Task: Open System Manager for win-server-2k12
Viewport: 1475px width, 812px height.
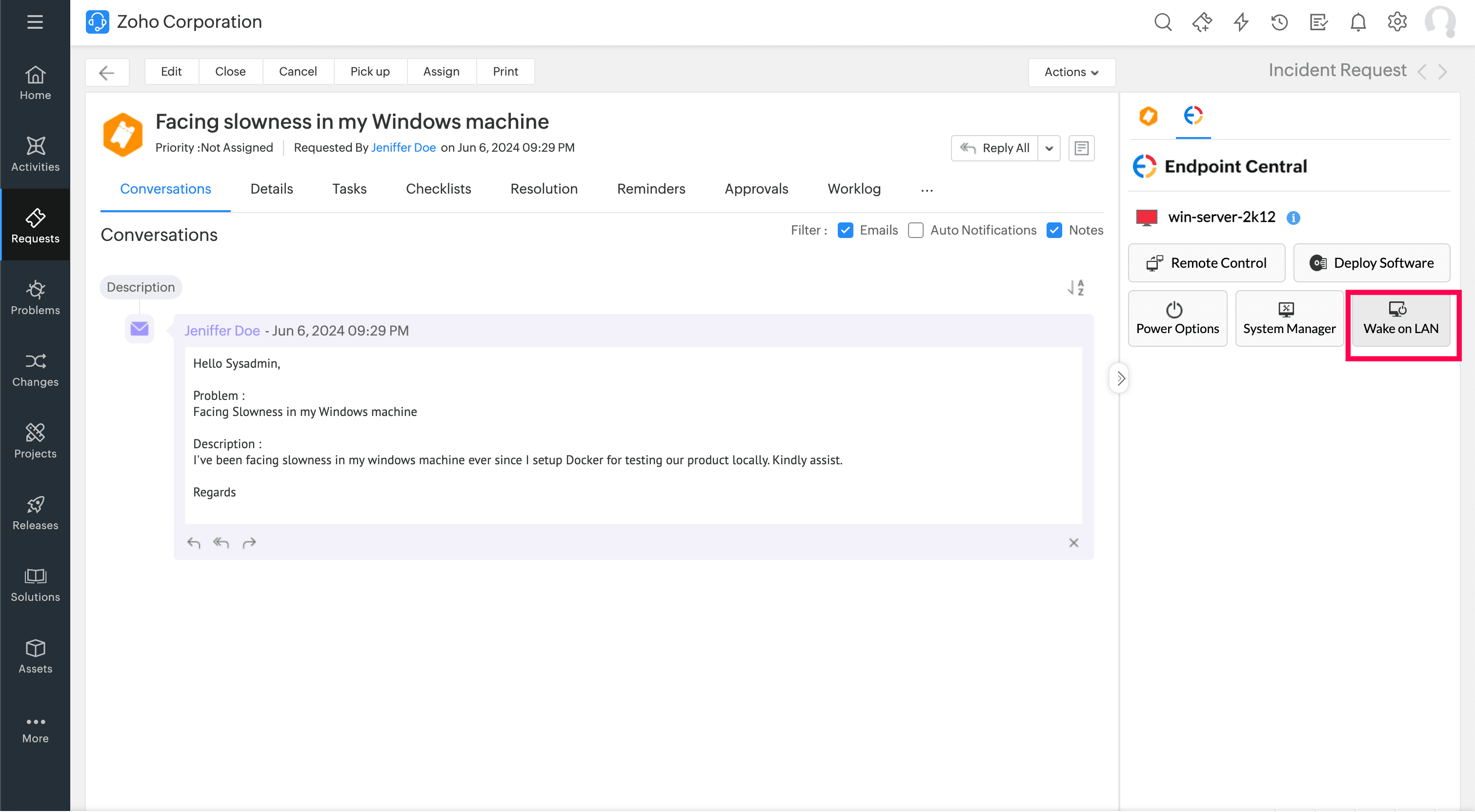Action: (1289, 319)
